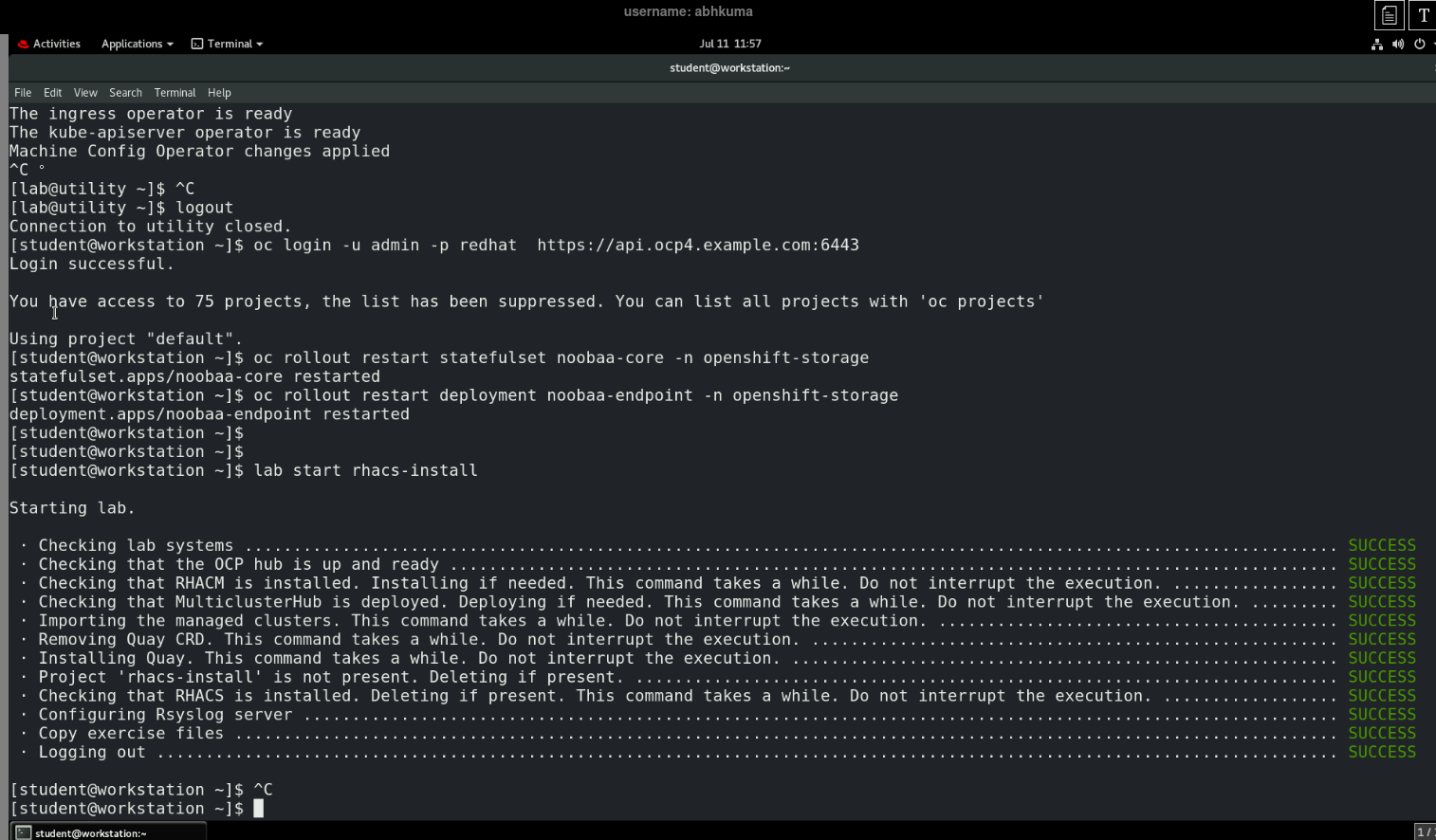Click the T text icon at top right
1436x840 pixels.
1423,15
